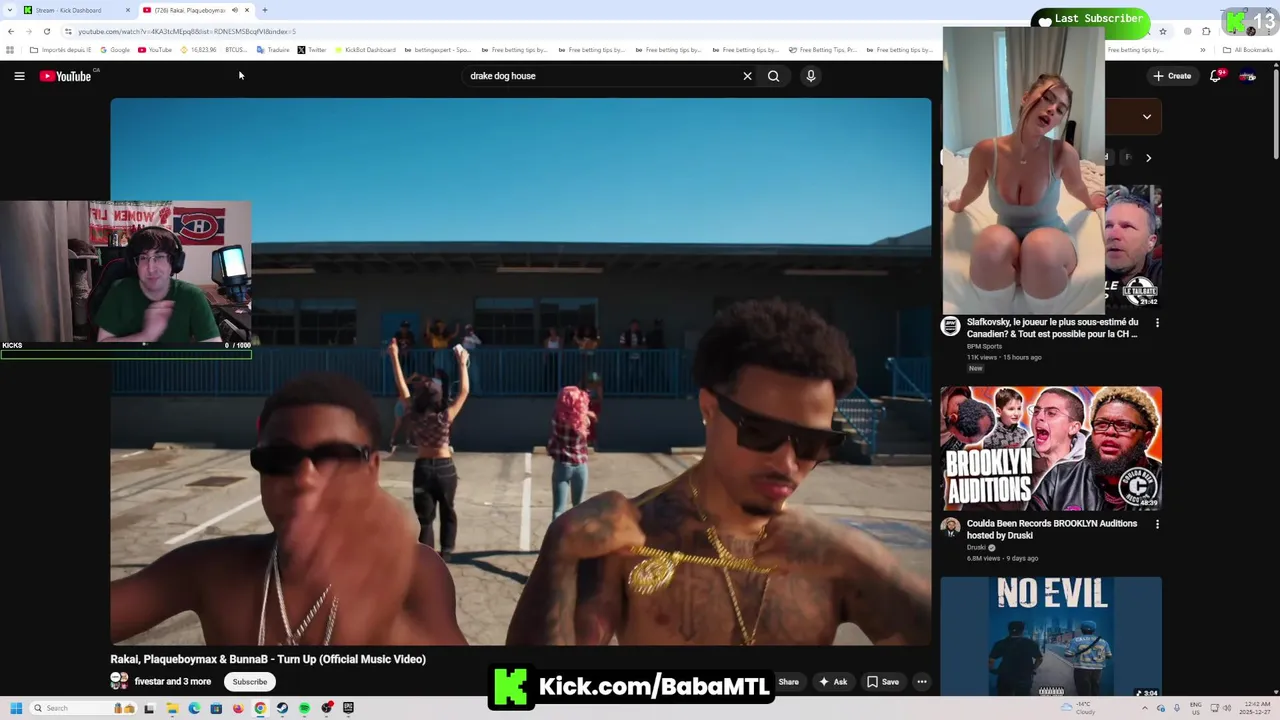Open Spotify from the taskbar
Image resolution: width=1280 pixels, height=720 pixels.
pos(304,708)
